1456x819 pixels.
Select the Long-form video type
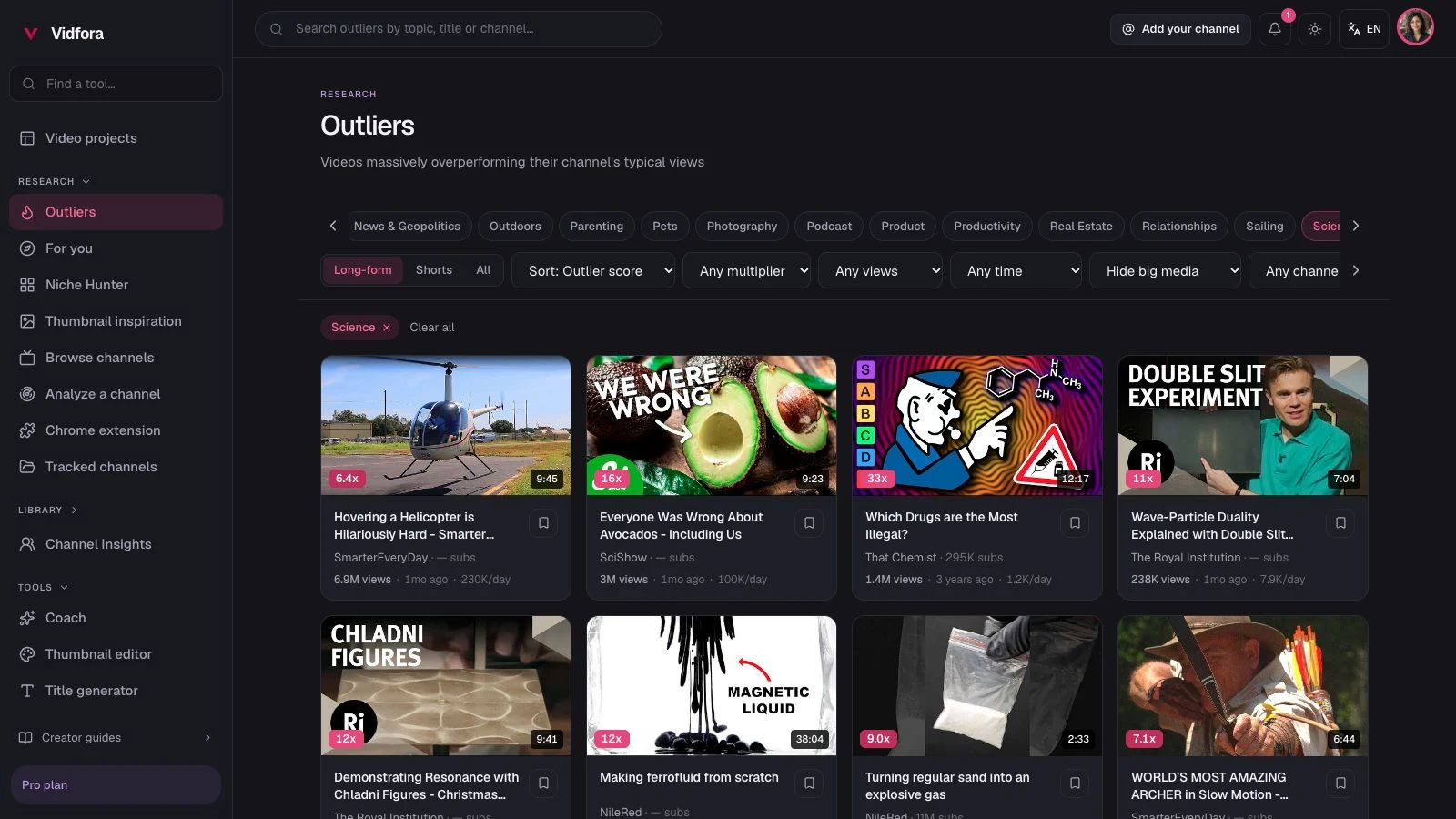coord(362,270)
